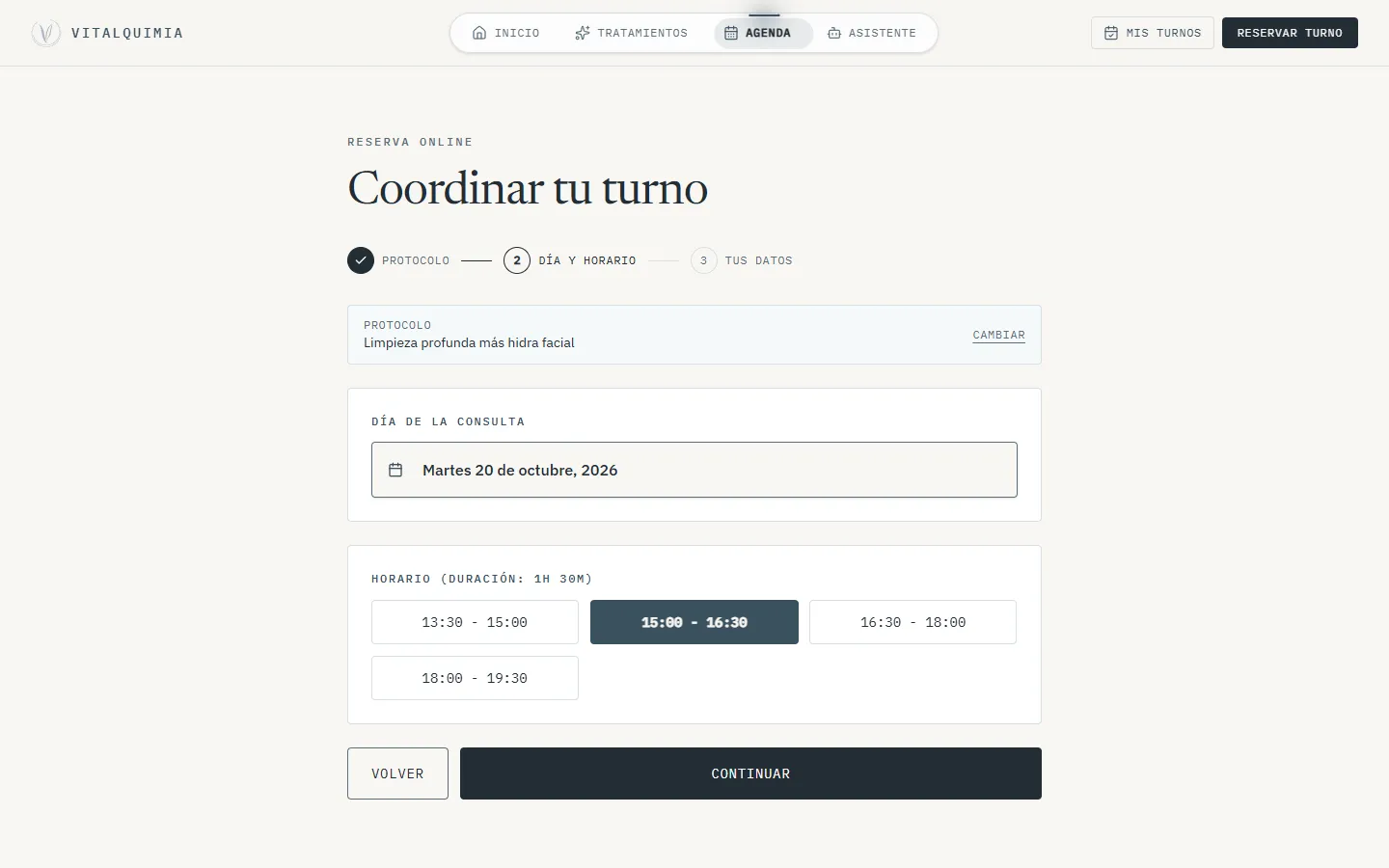Image resolution: width=1389 pixels, height=868 pixels.
Task: Click the Vitalquimia logo emblem
Action: click(45, 33)
